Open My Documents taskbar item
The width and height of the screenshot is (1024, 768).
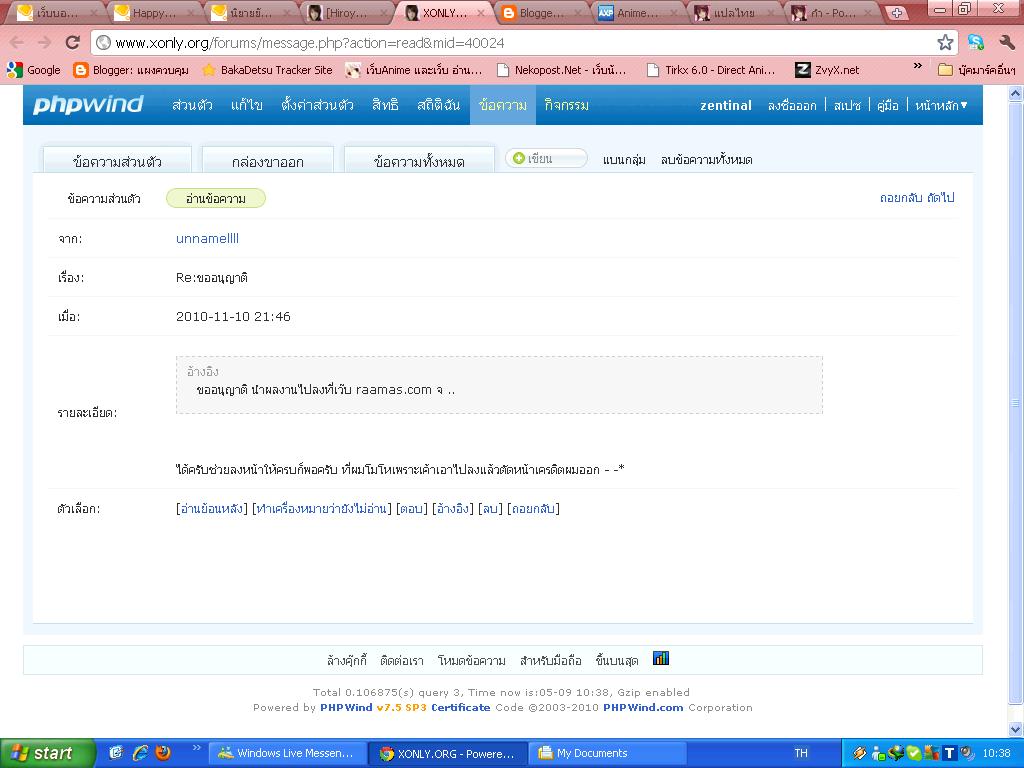click(606, 753)
